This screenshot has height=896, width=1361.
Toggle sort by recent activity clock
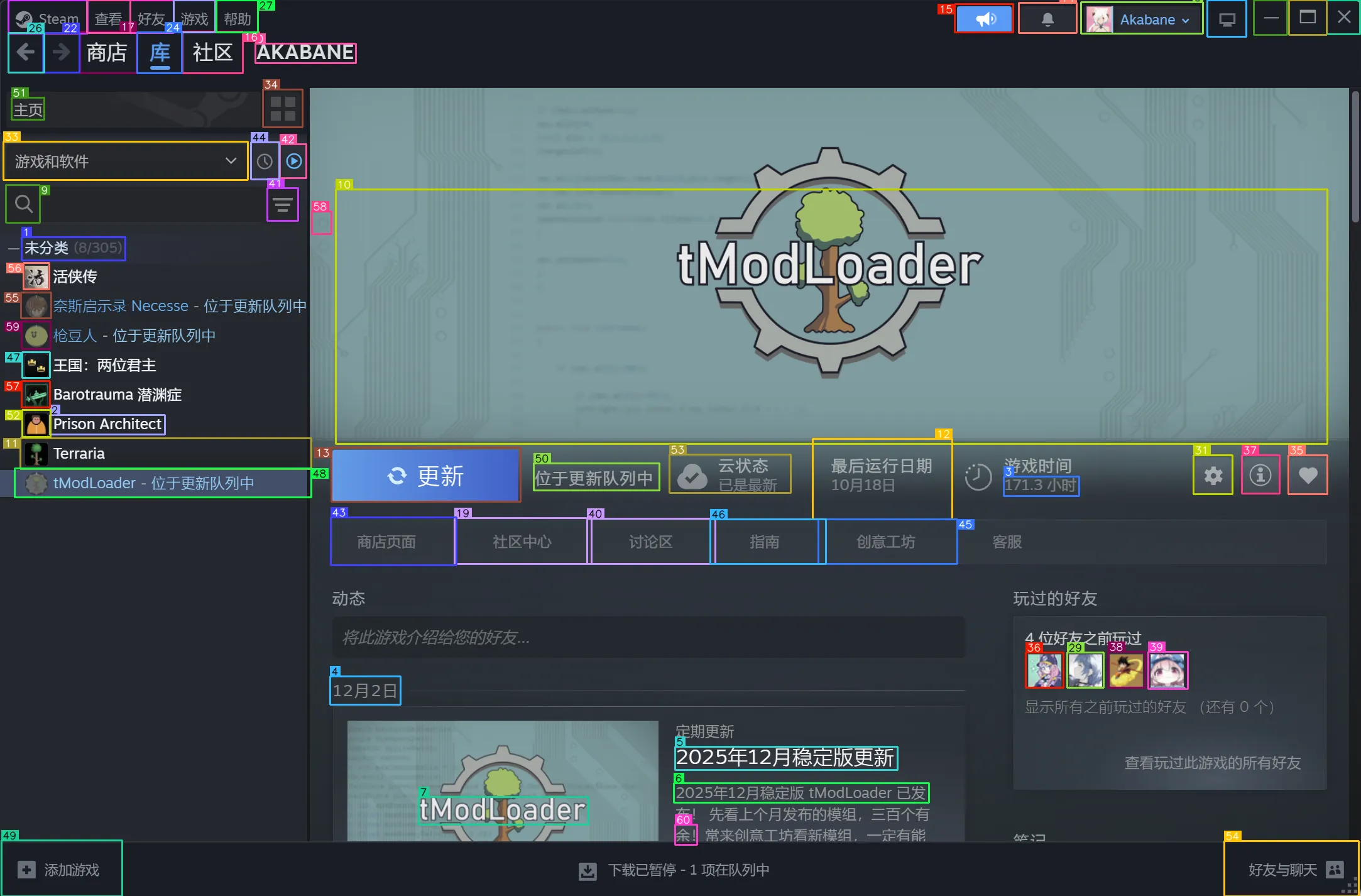[x=265, y=161]
